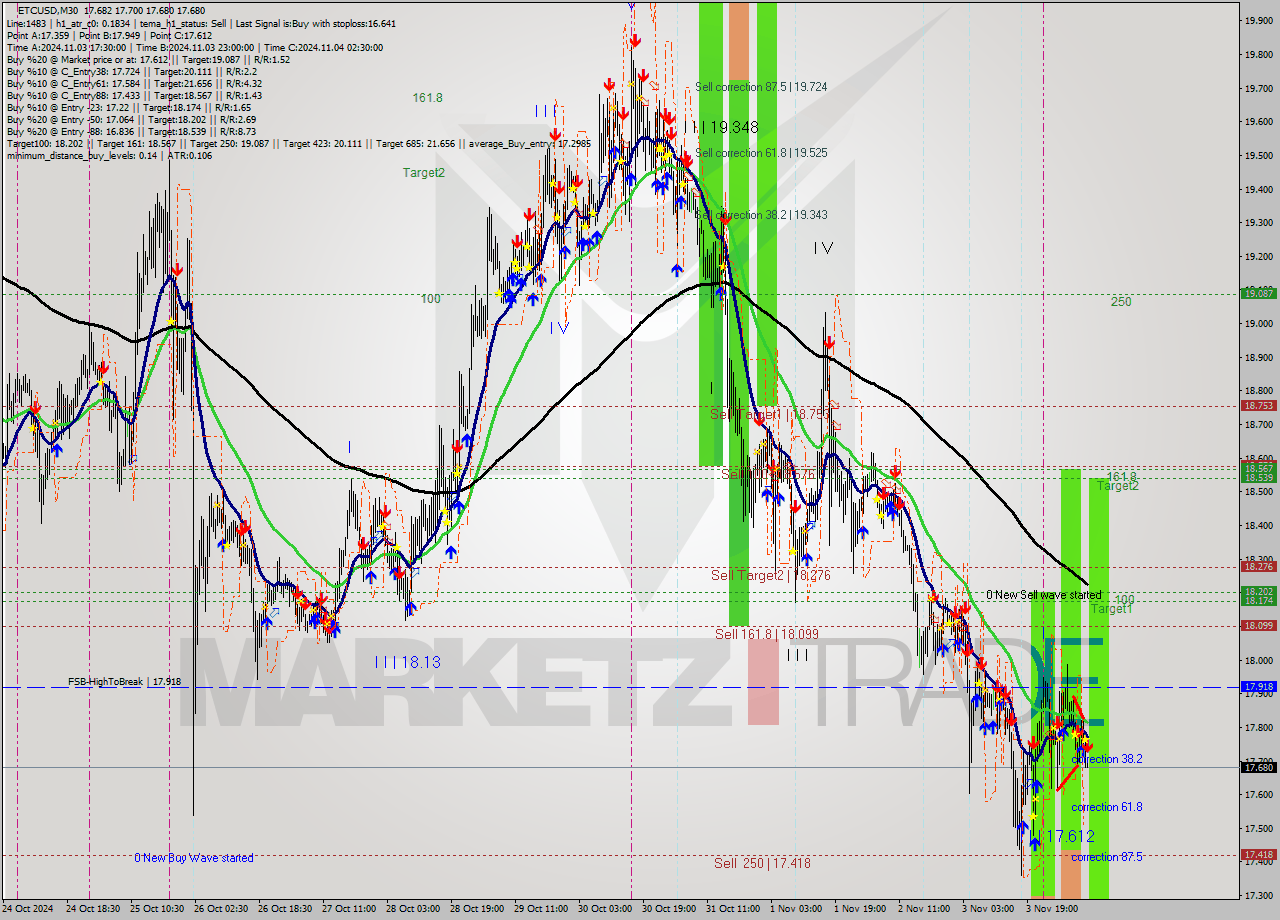Click the '28 Oct 19:00' time axis label
The height and width of the screenshot is (920, 1280).
(x=477, y=909)
